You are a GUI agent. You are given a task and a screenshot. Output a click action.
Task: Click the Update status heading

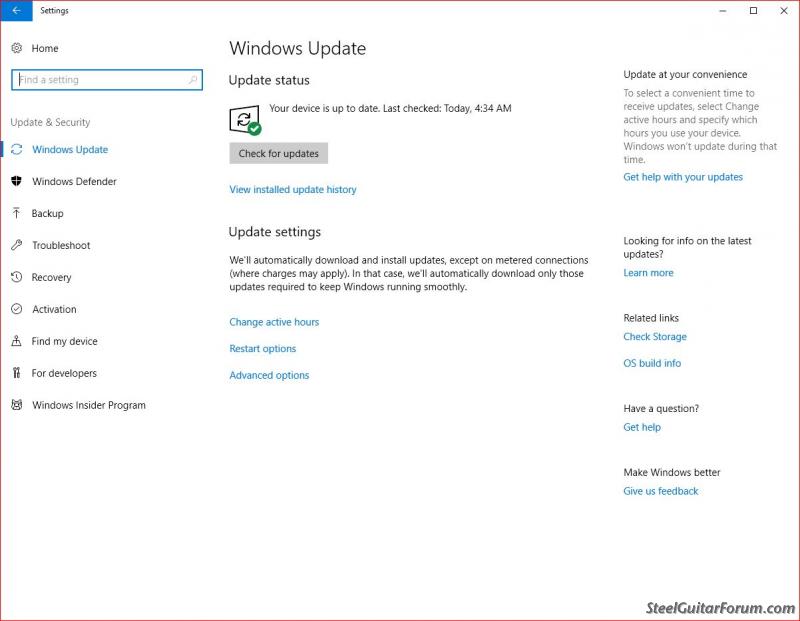click(x=269, y=80)
